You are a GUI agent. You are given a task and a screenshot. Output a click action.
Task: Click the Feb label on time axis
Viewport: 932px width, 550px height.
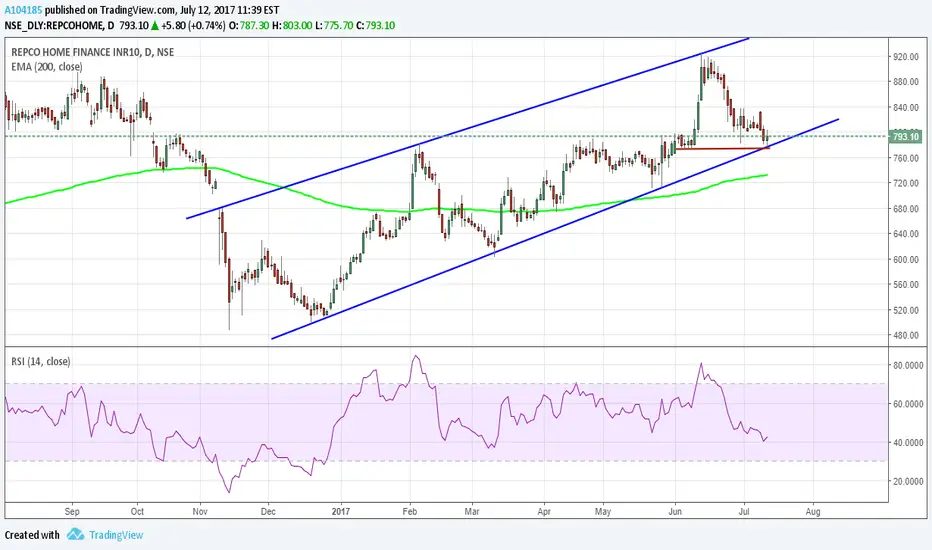click(410, 511)
